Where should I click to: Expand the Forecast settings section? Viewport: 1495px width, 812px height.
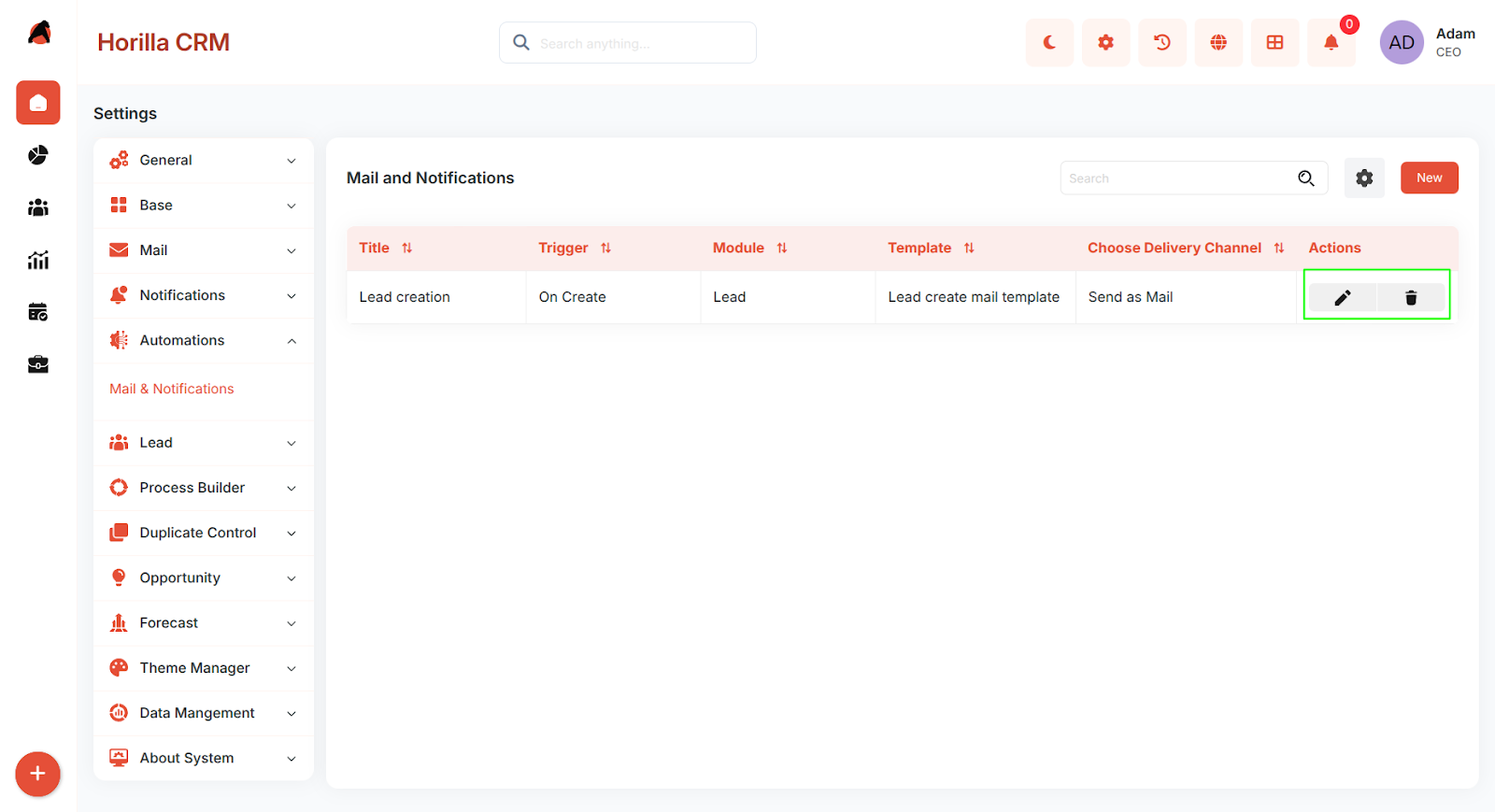pos(204,623)
